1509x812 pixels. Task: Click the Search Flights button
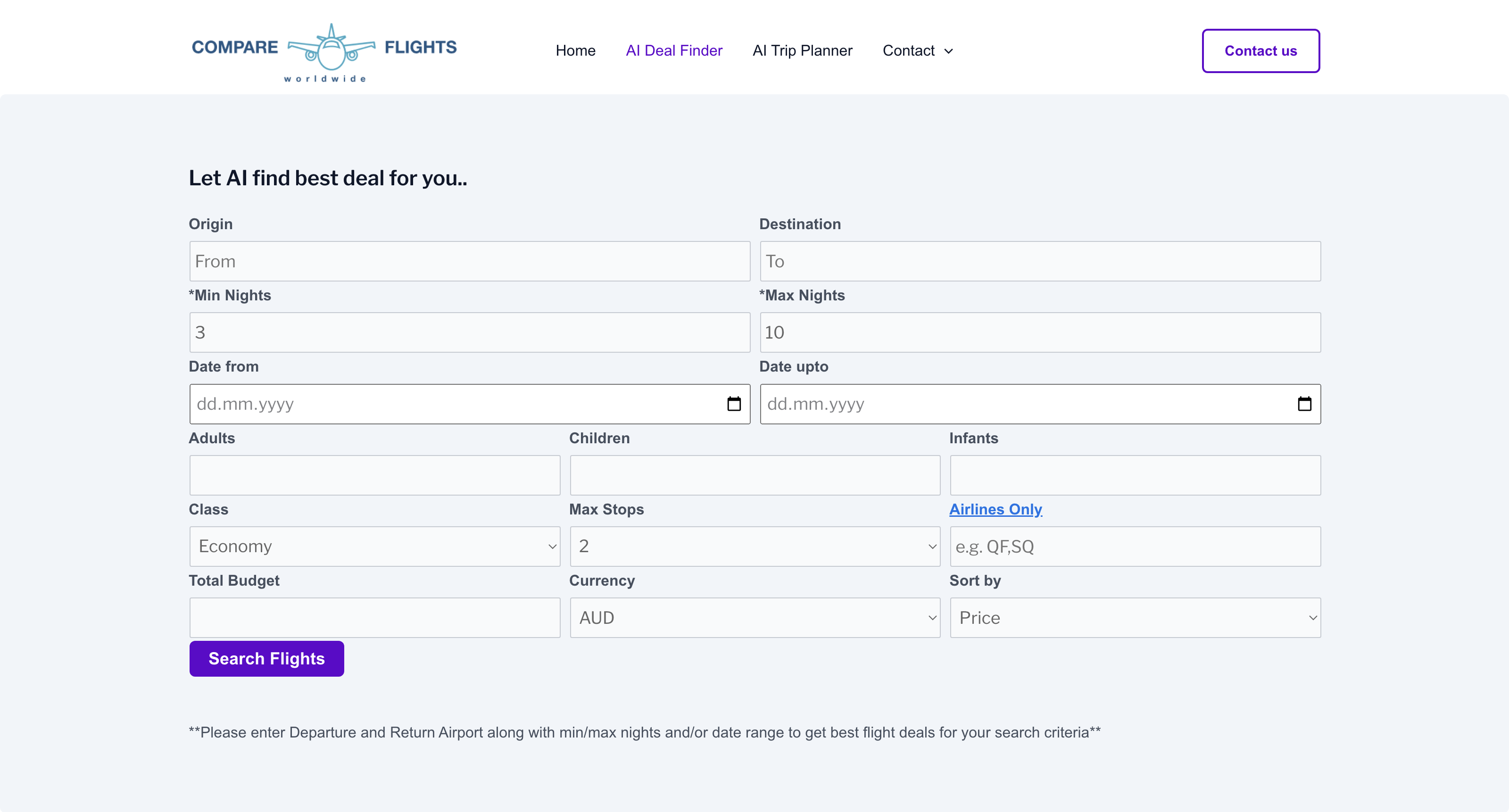(266, 658)
